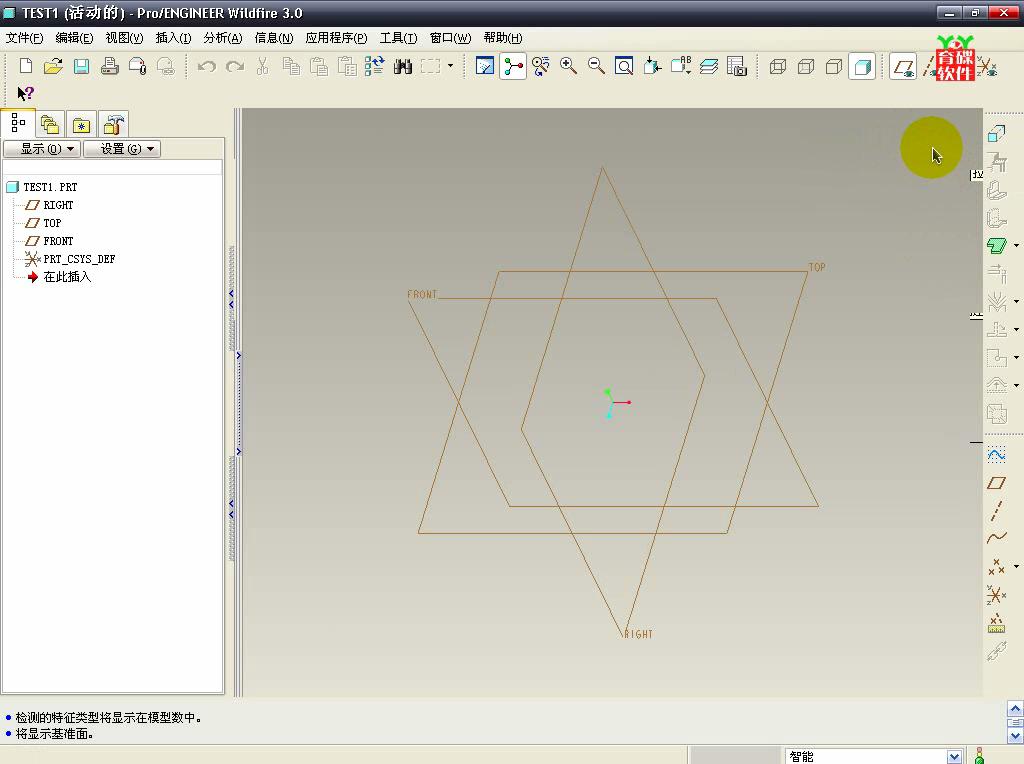Open the saved view list icon
This screenshot has height=764, width=1024.
pyautogui.click(x=680, y=66)
